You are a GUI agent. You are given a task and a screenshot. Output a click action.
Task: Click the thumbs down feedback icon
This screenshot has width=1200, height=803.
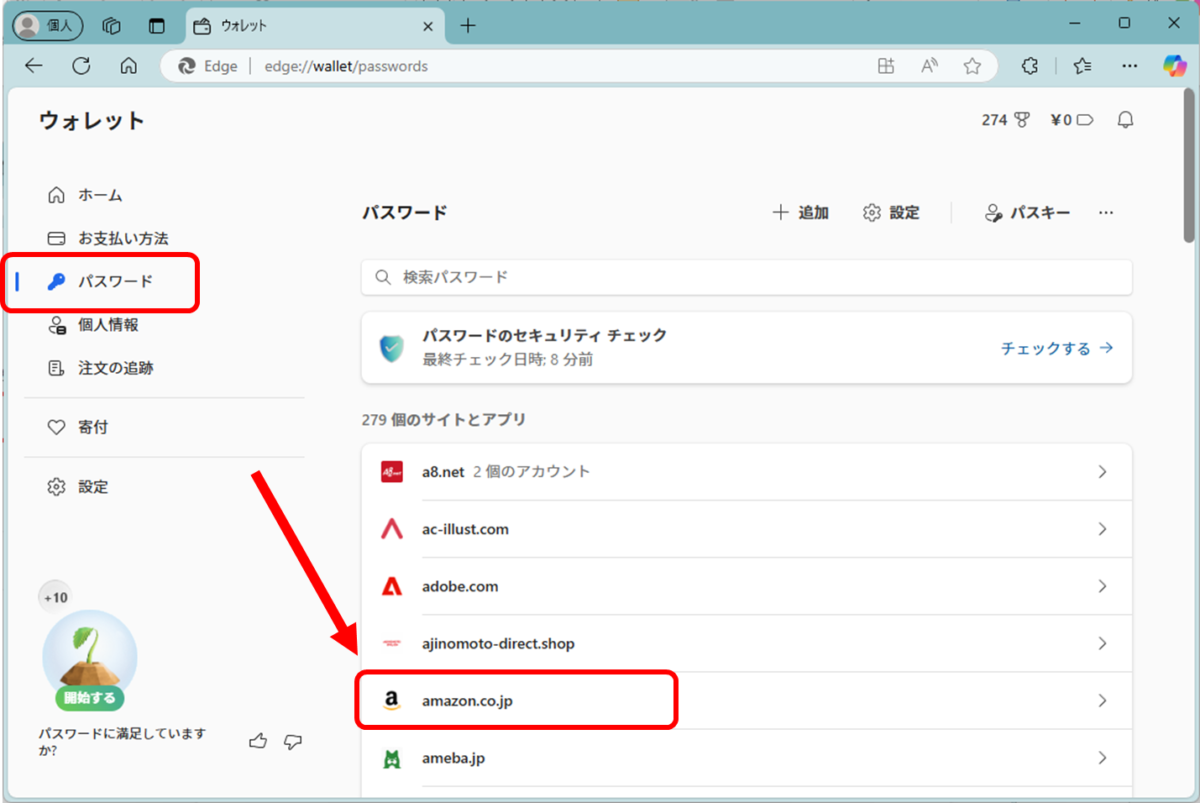click(293, 741)
